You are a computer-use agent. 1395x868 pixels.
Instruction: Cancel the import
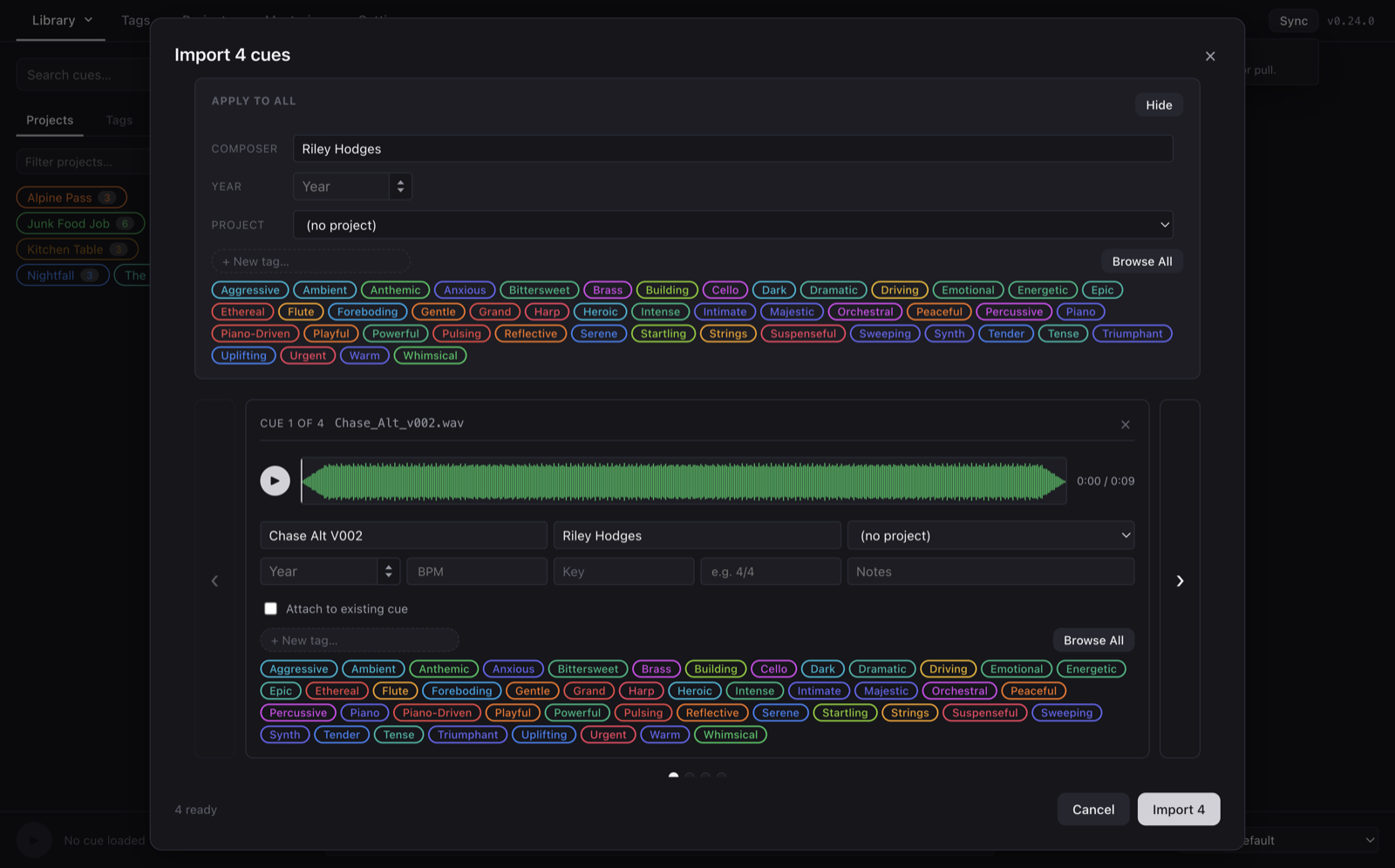click(x=1093, y=810)
